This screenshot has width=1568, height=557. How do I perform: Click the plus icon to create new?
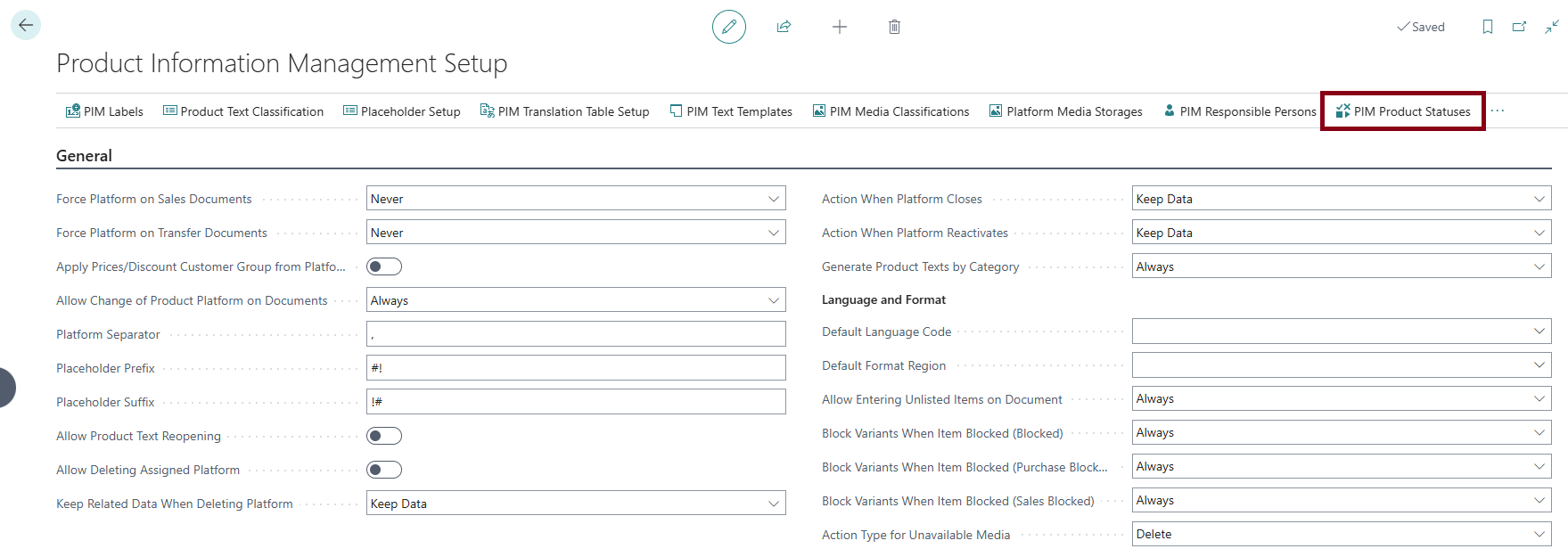tap(840, 27)
